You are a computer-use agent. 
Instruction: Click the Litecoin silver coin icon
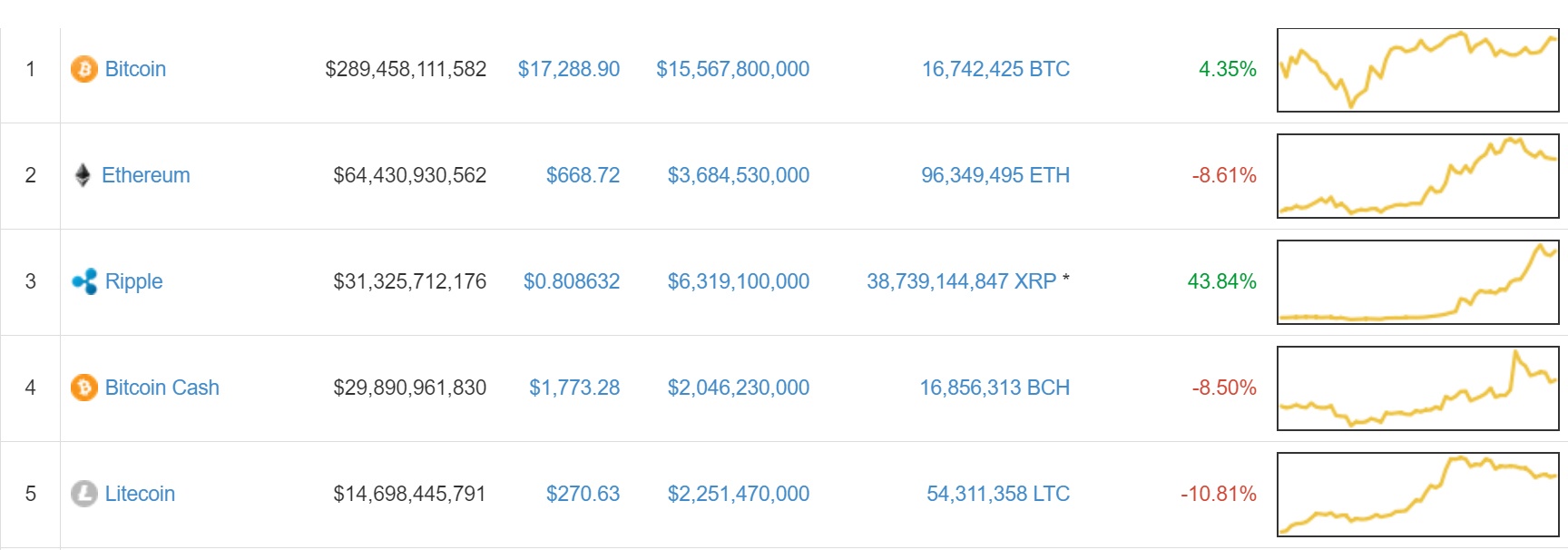tap(84, 494)
